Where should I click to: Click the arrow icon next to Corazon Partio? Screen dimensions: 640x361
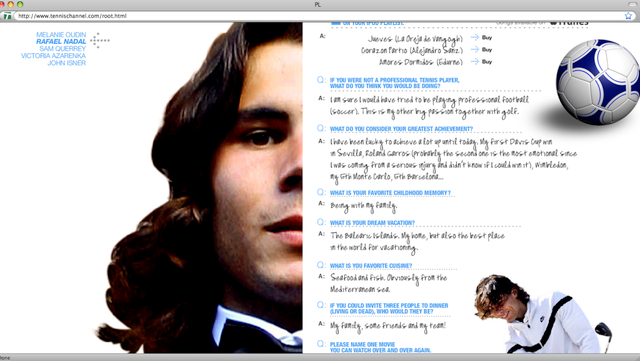475,50
